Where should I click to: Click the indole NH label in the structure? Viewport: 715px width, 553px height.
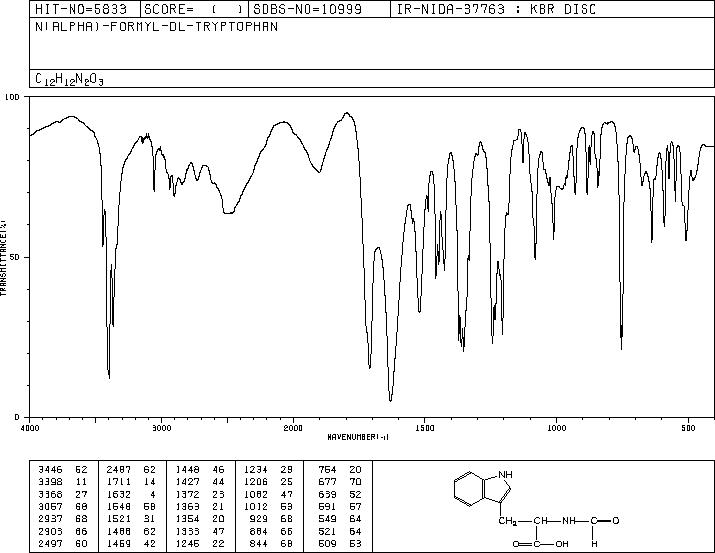point(505,474)
